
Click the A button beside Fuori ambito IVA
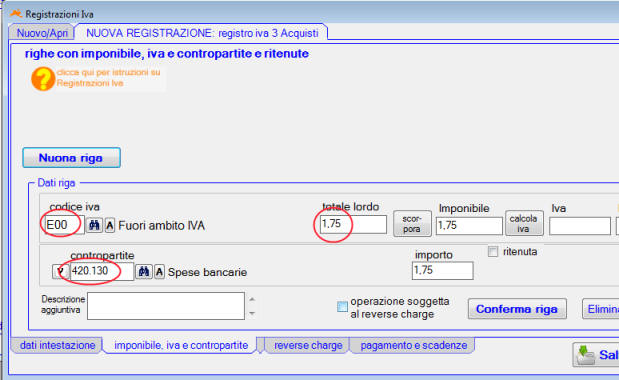pos(110,226)
